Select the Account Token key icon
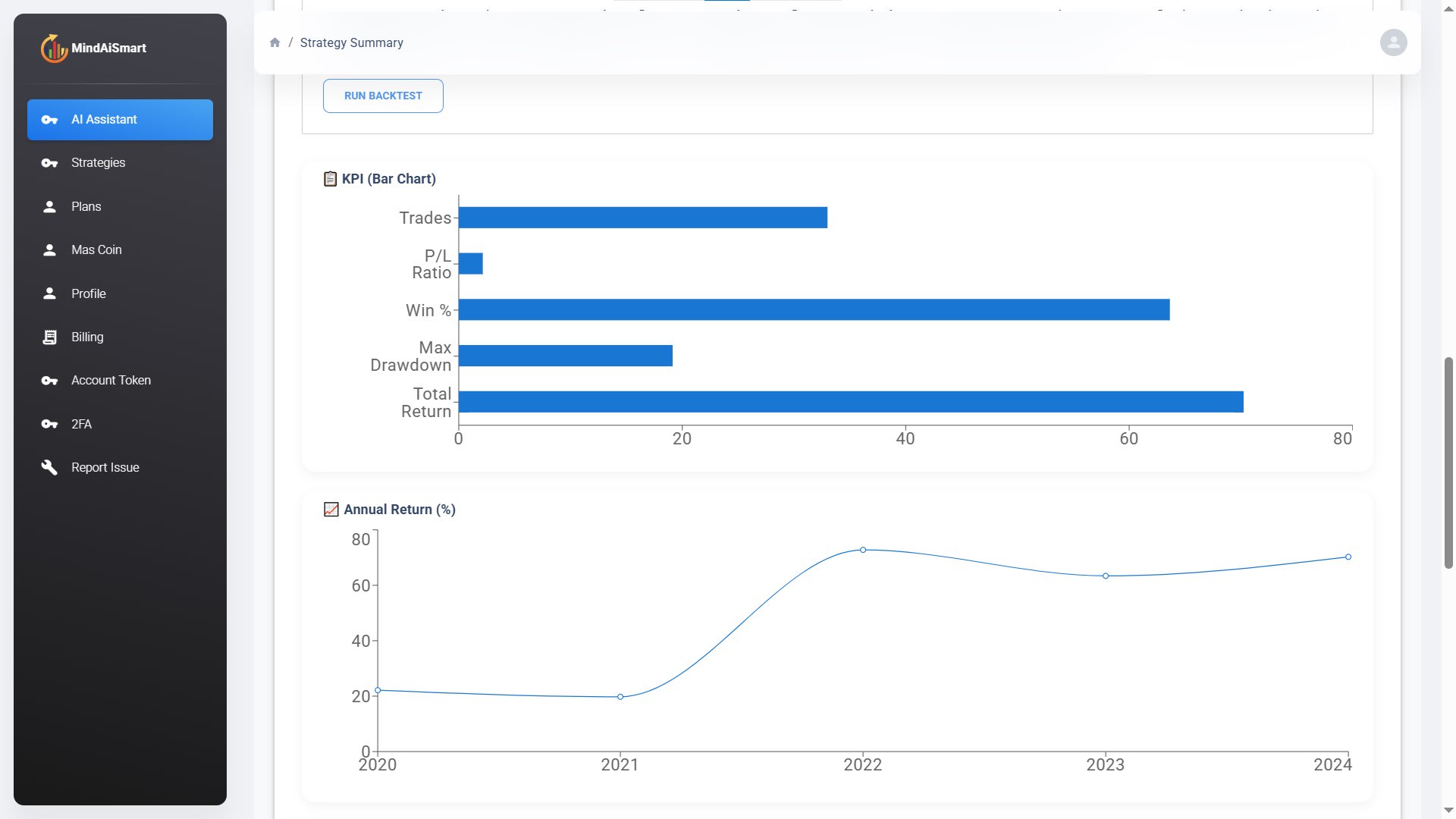1456x819 pixels. tap(49, 380)
